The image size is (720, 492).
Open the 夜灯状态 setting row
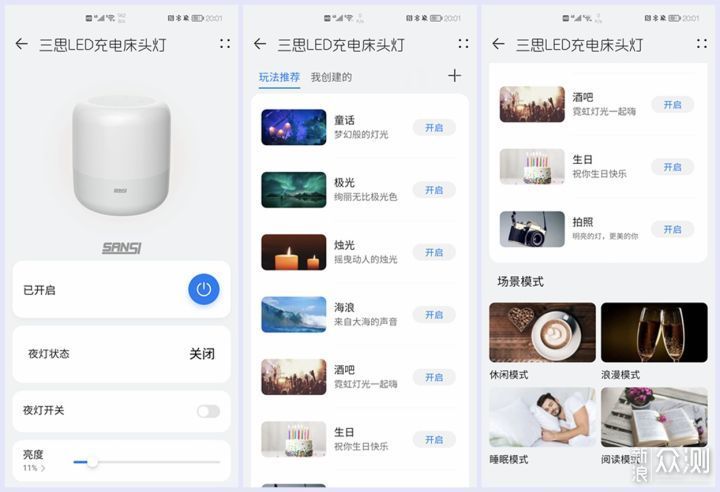pyautogui.click(x=121, y=354)
